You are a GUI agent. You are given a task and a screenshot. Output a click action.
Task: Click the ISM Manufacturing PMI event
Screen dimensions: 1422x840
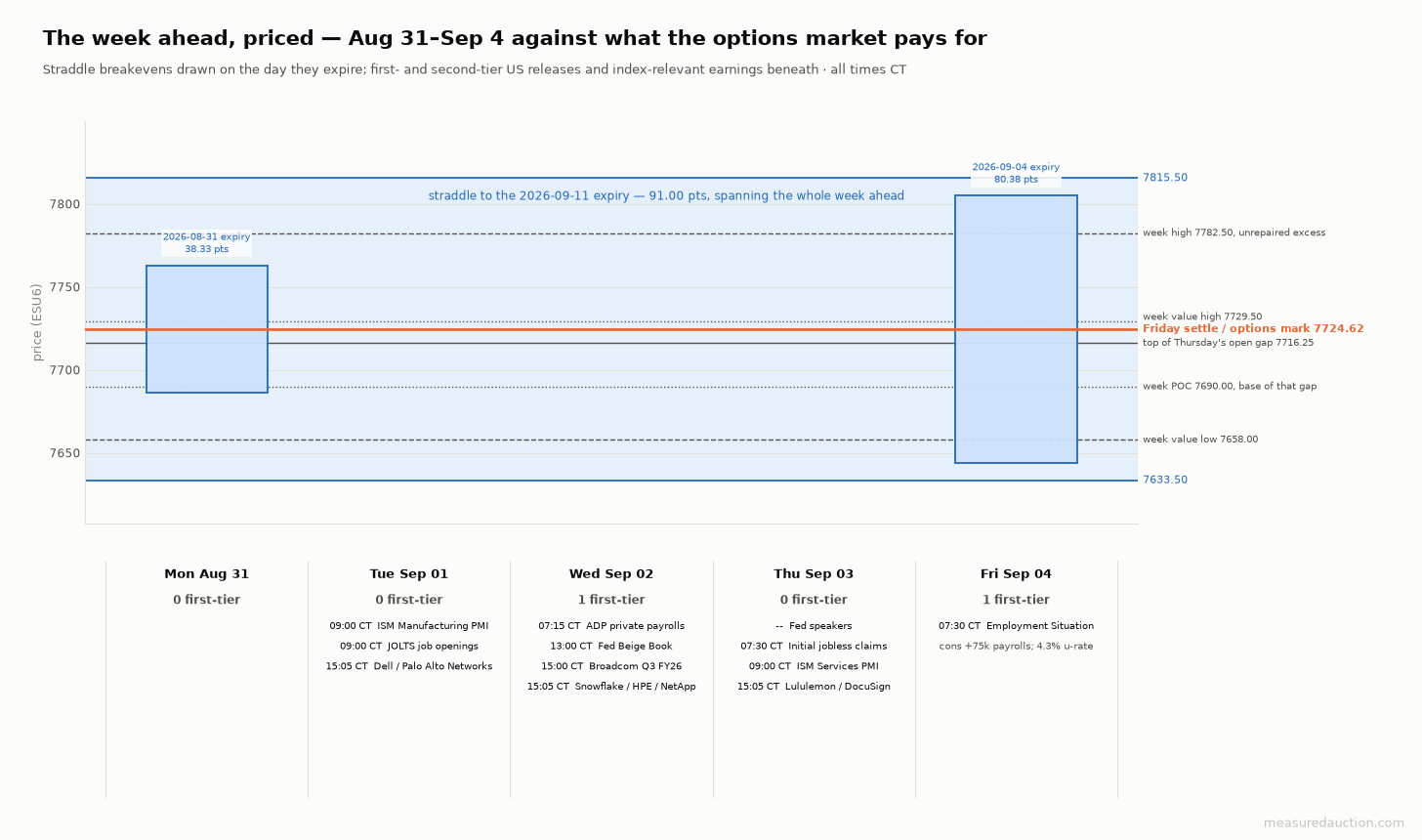tap(409, 626)
